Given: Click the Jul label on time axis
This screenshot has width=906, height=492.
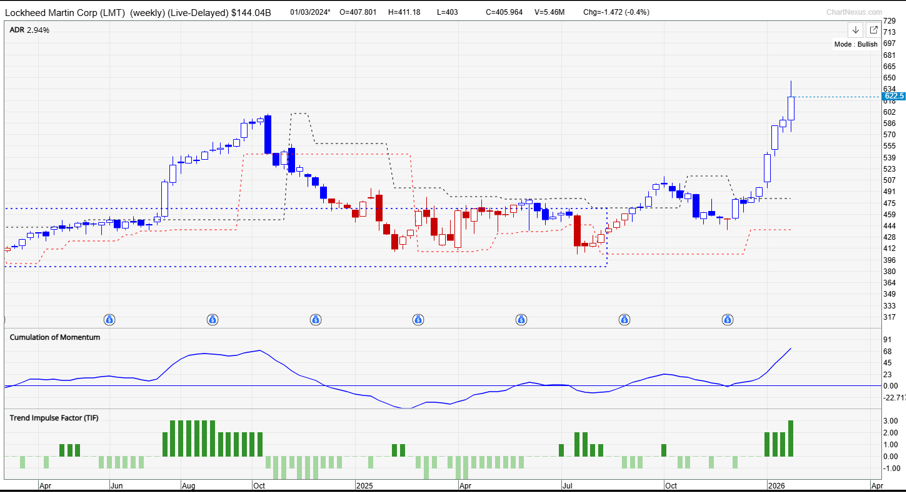Looking at the screenshot, I should tap(567, 486).
